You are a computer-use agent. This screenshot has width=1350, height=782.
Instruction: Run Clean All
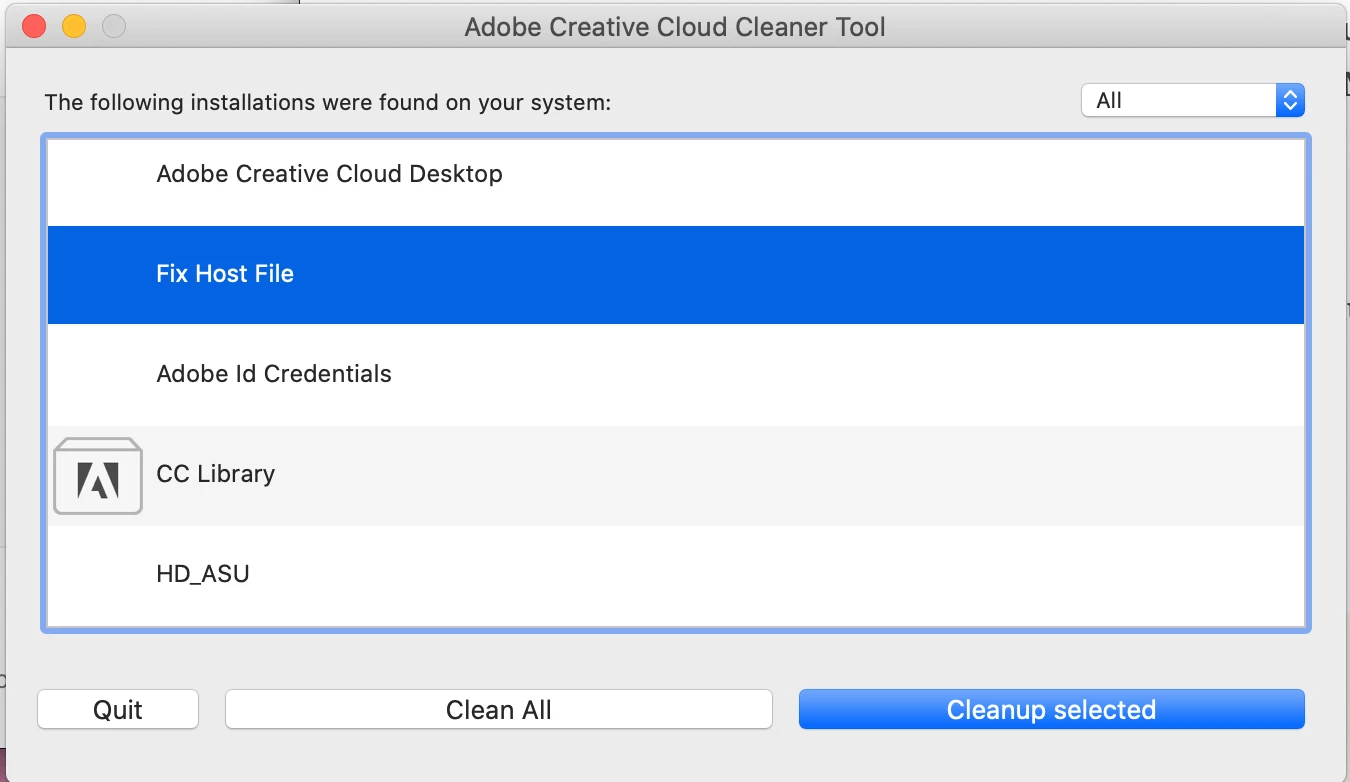499,710
